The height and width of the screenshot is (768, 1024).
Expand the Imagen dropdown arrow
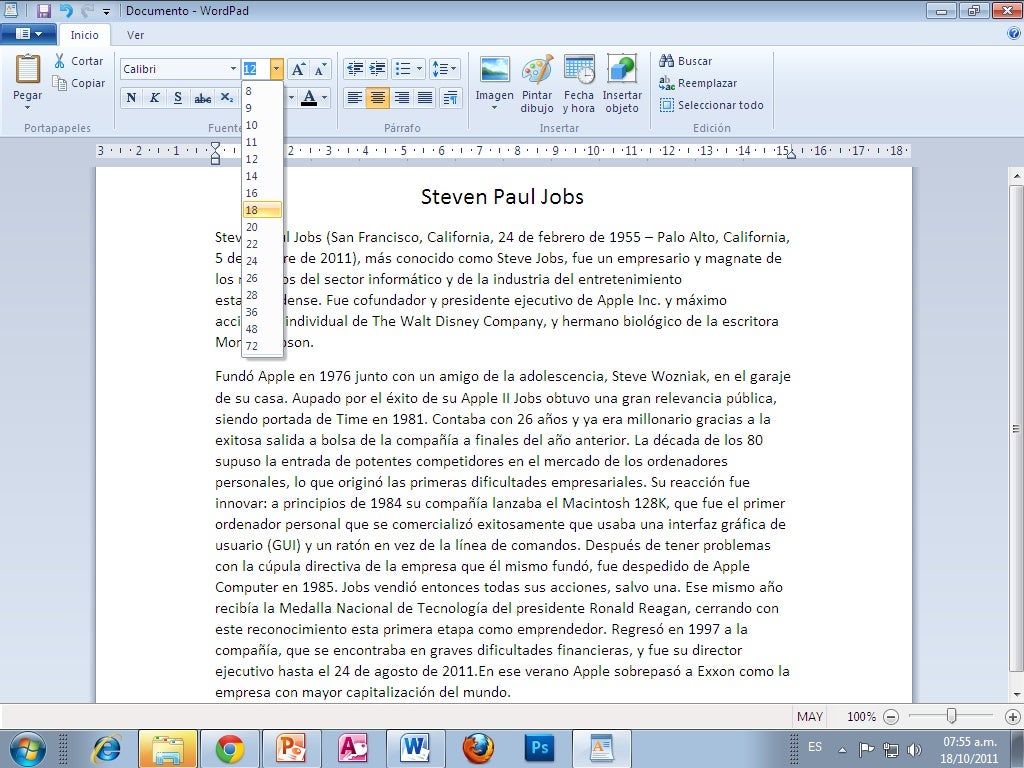(x=494, y=108)
